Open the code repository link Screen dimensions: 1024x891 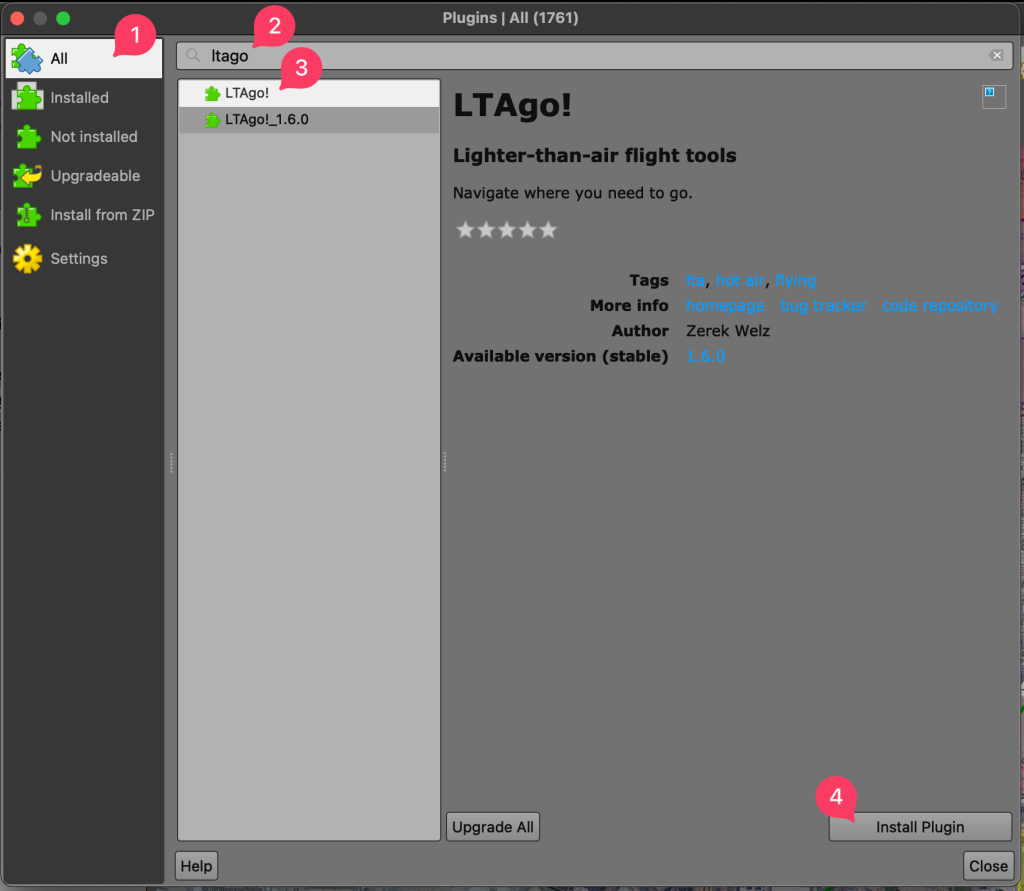click(x=939, y=306)
